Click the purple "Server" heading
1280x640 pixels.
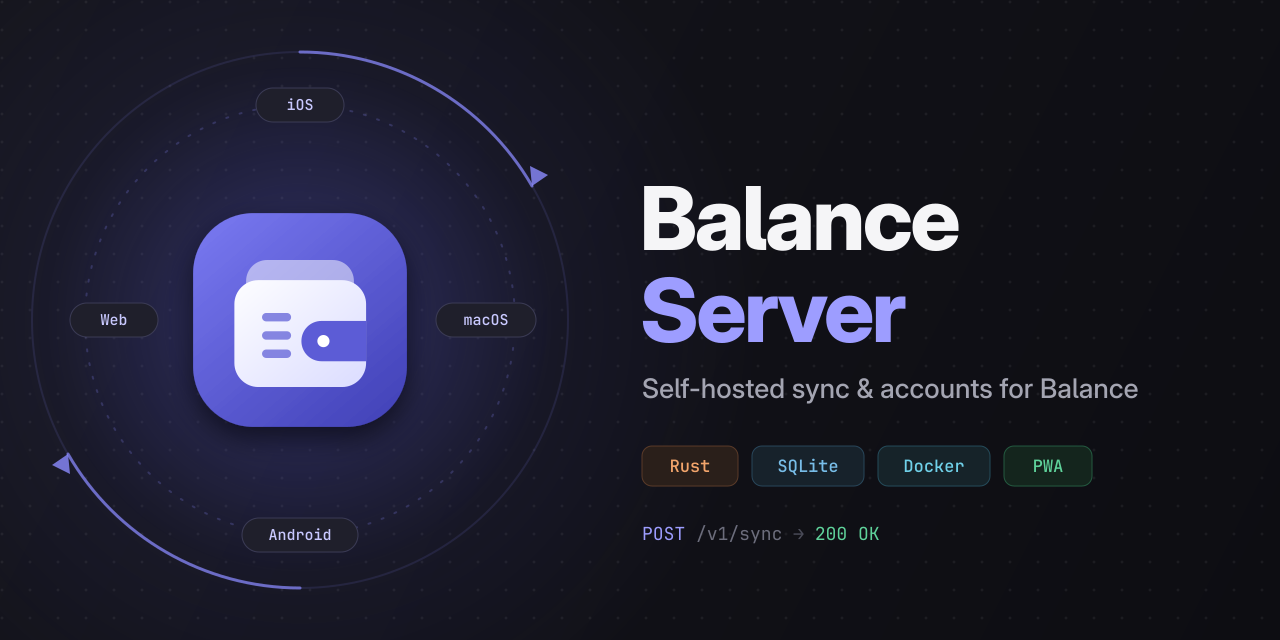click(x=773, y=311)
